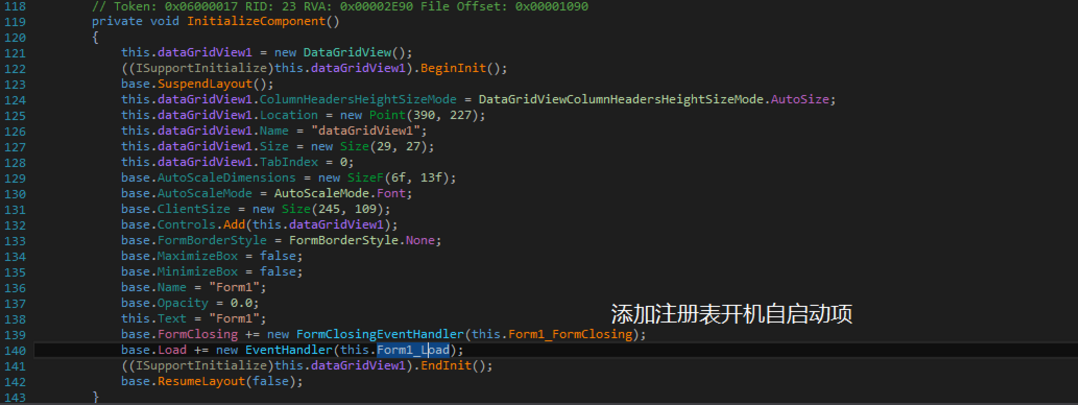Click ISupportInitialize cast on line 141
Image resolution: width=1078 pixels, height=406 pixels.
click(201, 366)
